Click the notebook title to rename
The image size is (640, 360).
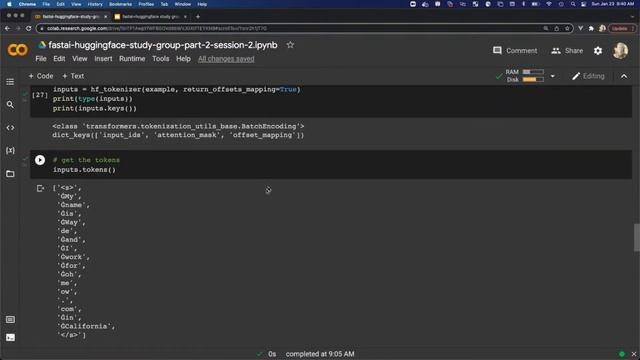coord(163,45)
